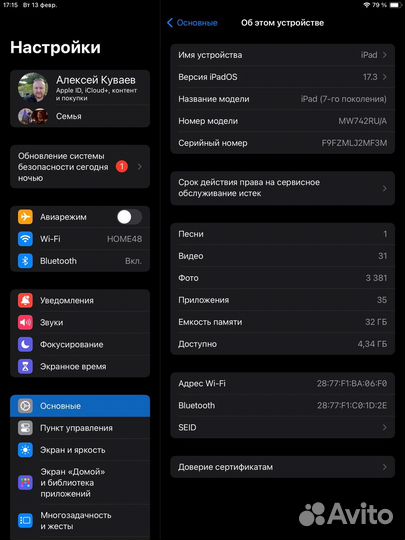This screenshot has height=540, width=405.
Task: Tap Доступно 4,34 ГБ
Action: [282, 344]
